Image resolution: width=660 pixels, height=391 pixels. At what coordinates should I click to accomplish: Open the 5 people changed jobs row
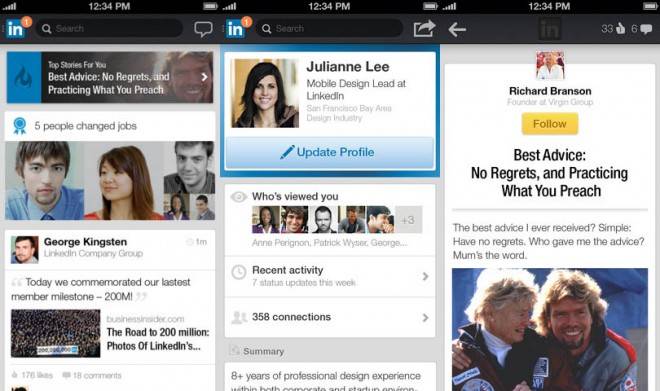pyautogui.click(x=110, y=126)
